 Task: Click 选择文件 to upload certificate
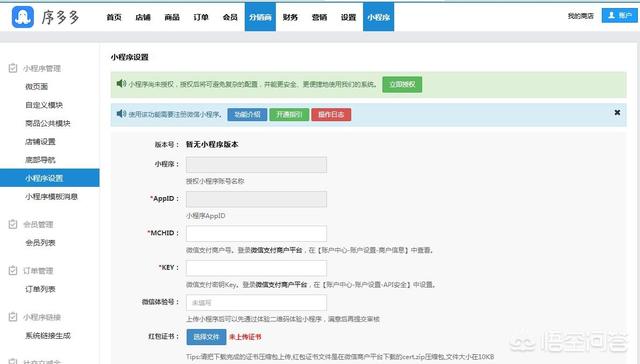[206, 337]
